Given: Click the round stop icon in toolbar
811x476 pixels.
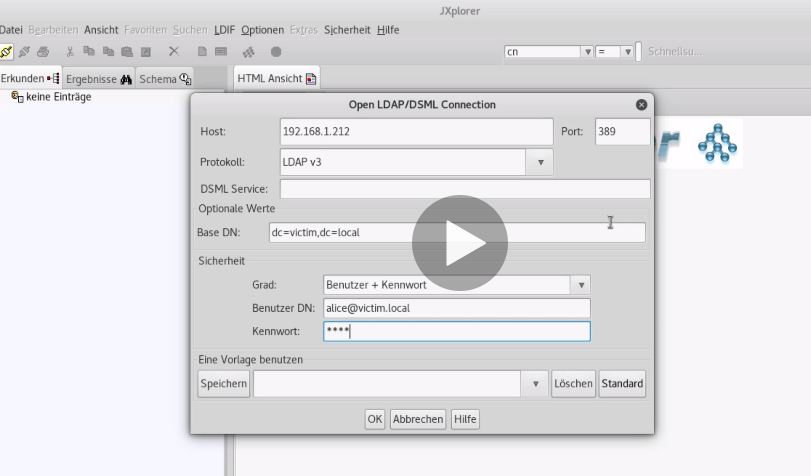Looking at the screenshot, I should click(276, 51).
